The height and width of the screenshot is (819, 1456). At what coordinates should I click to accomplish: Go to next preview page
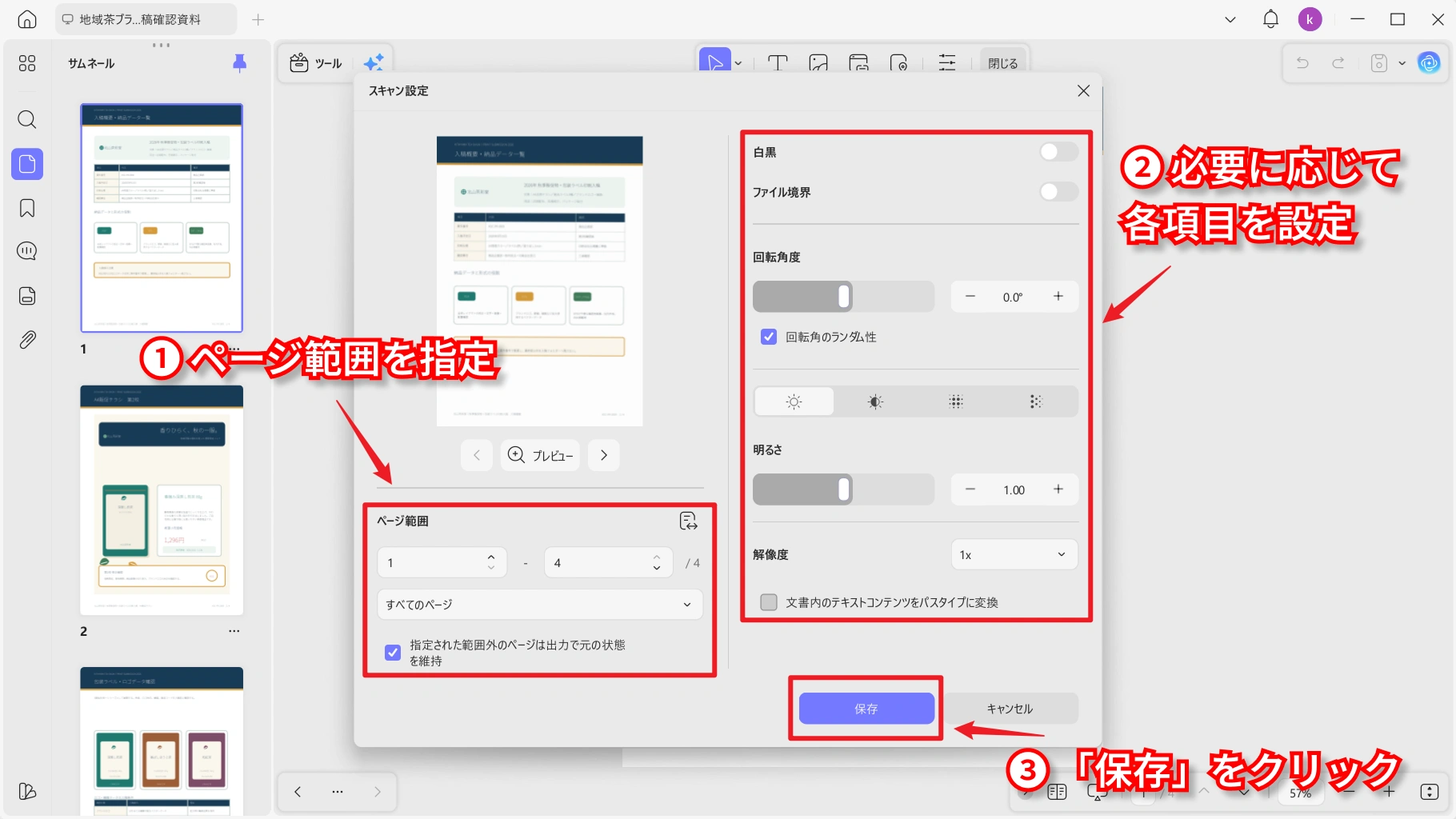[x=604, y=455]
